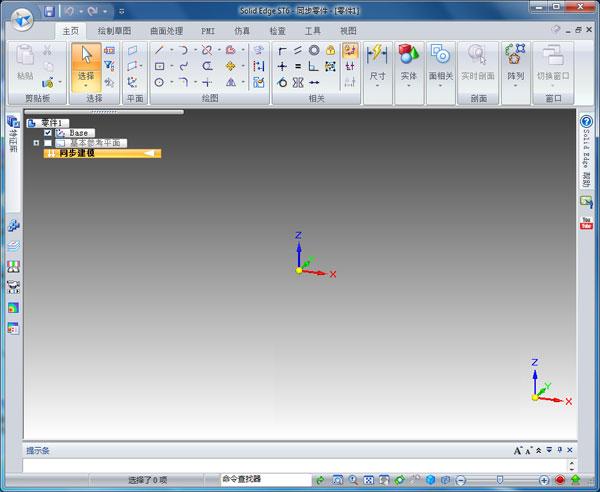
Task: Click the Fit view icon in status bar
Action: pos(368,480)
